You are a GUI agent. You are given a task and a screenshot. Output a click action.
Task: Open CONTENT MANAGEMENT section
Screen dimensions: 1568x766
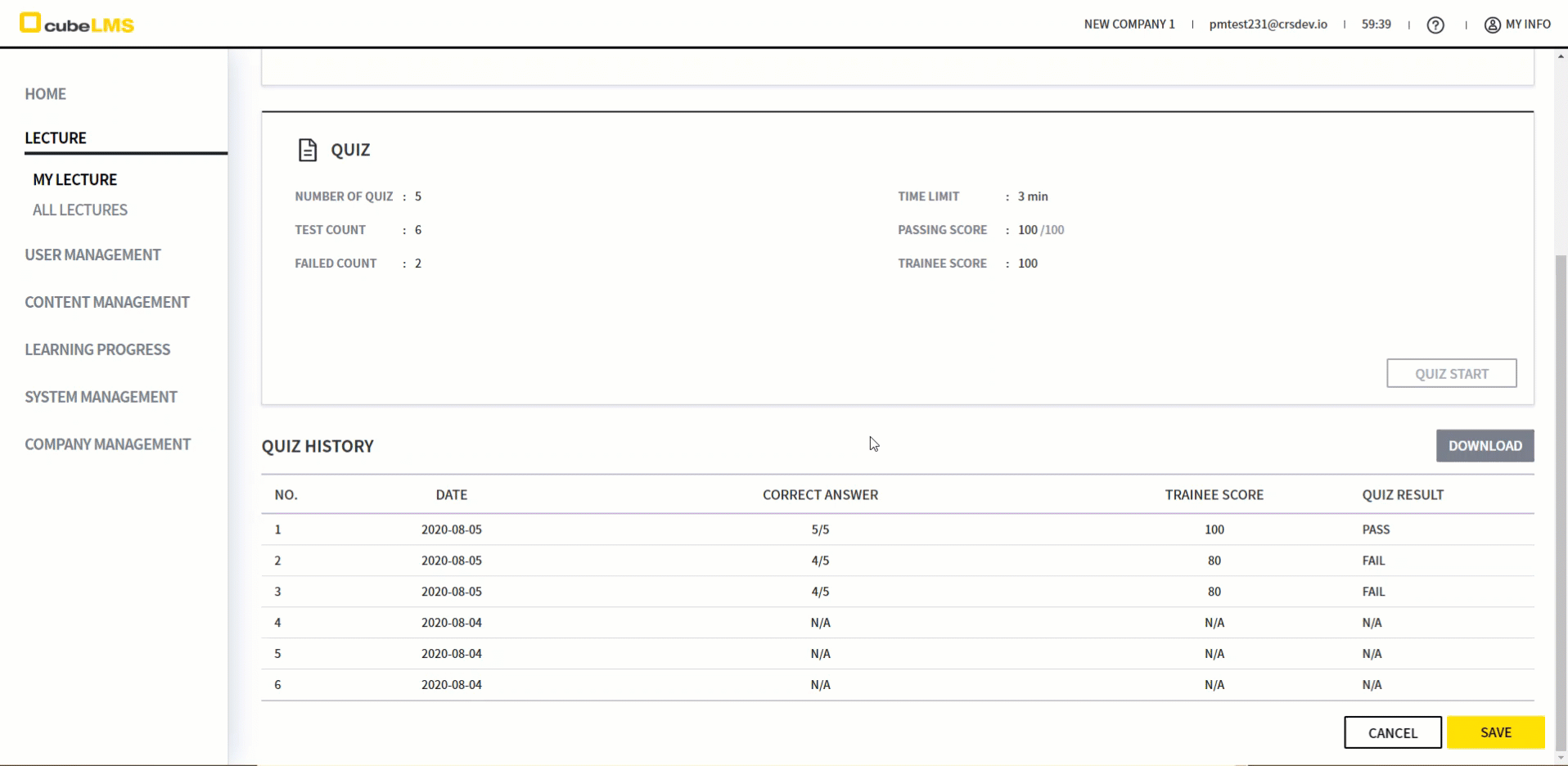tap(106, 303)
